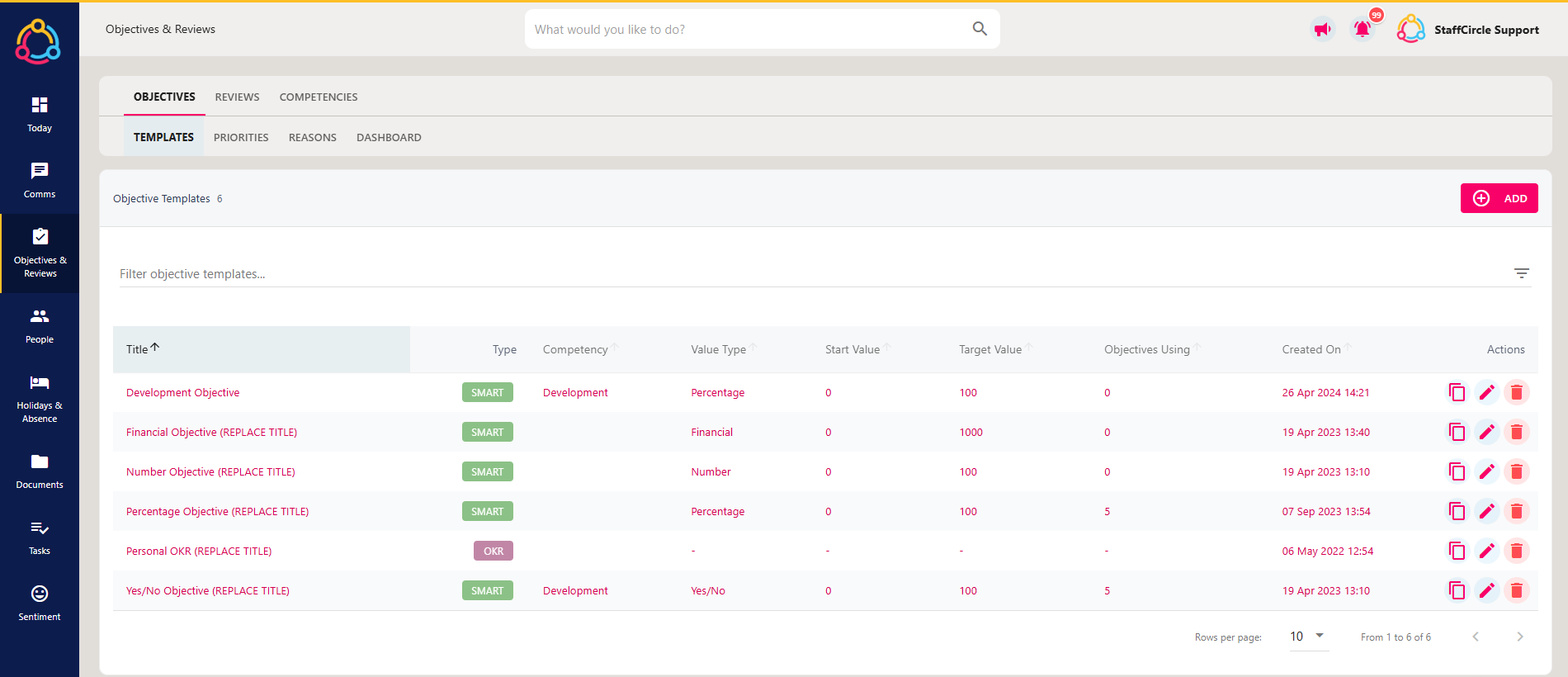Open announcements megaphone icon
The image size is (1568, 677).
coord(1323,30)
